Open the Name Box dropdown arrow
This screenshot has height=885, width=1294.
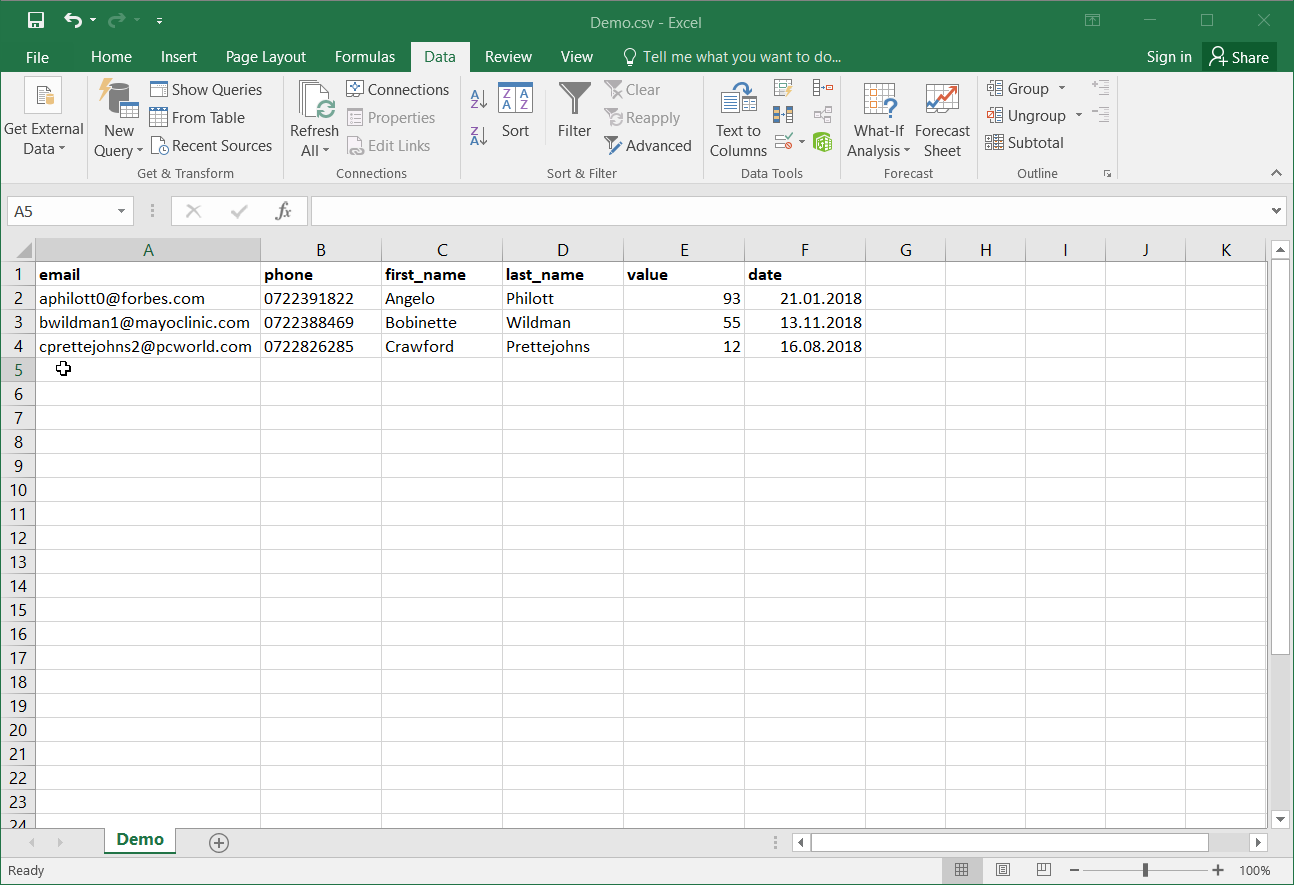tap(122, 211)
